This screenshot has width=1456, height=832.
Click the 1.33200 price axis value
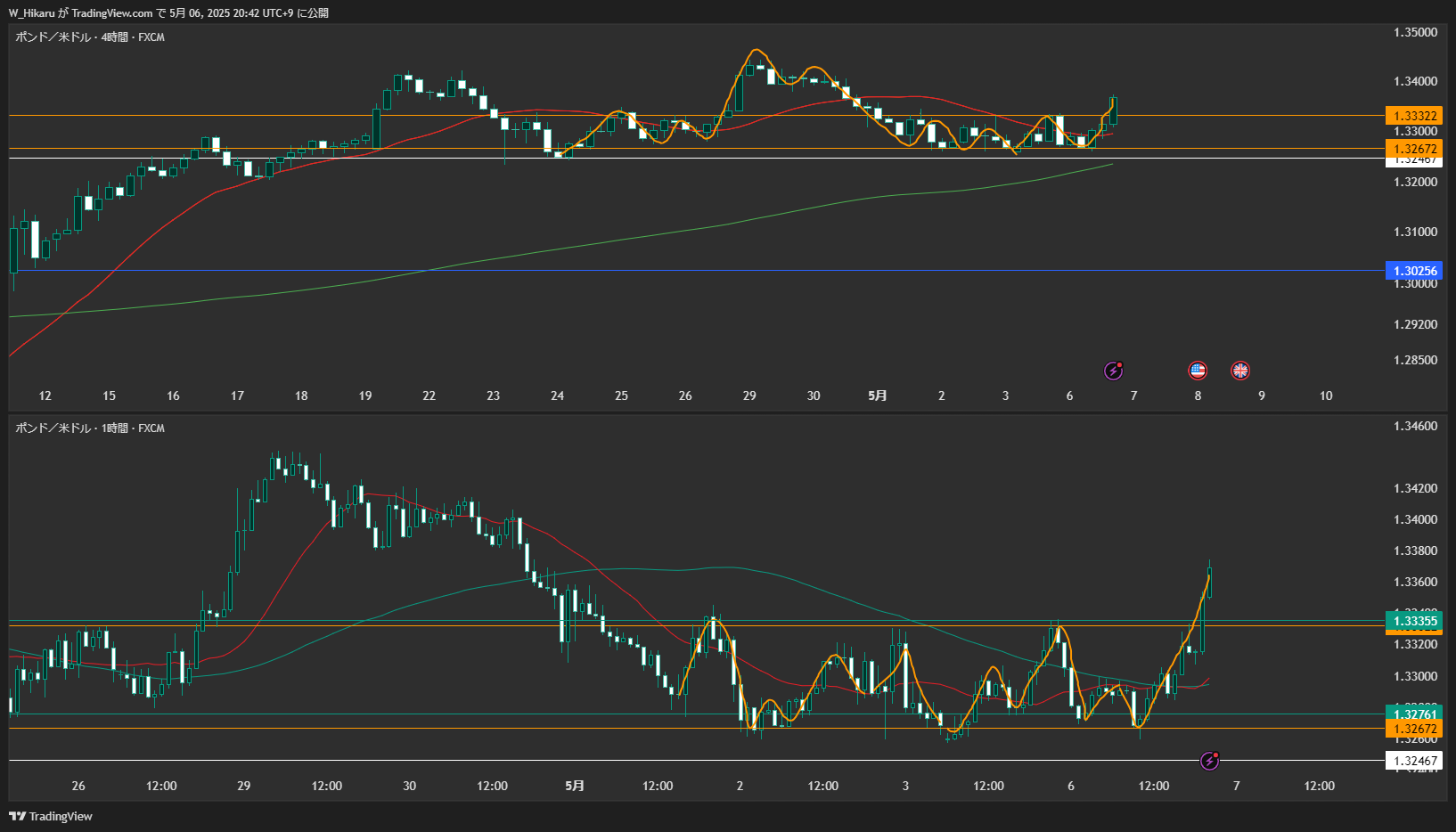(x=1415, y=644)
